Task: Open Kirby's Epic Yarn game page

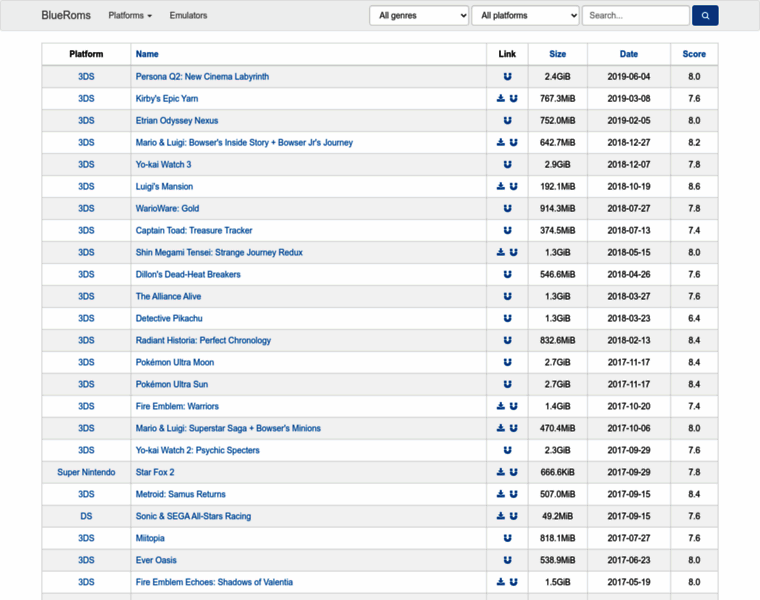Action: pos(167,98)
